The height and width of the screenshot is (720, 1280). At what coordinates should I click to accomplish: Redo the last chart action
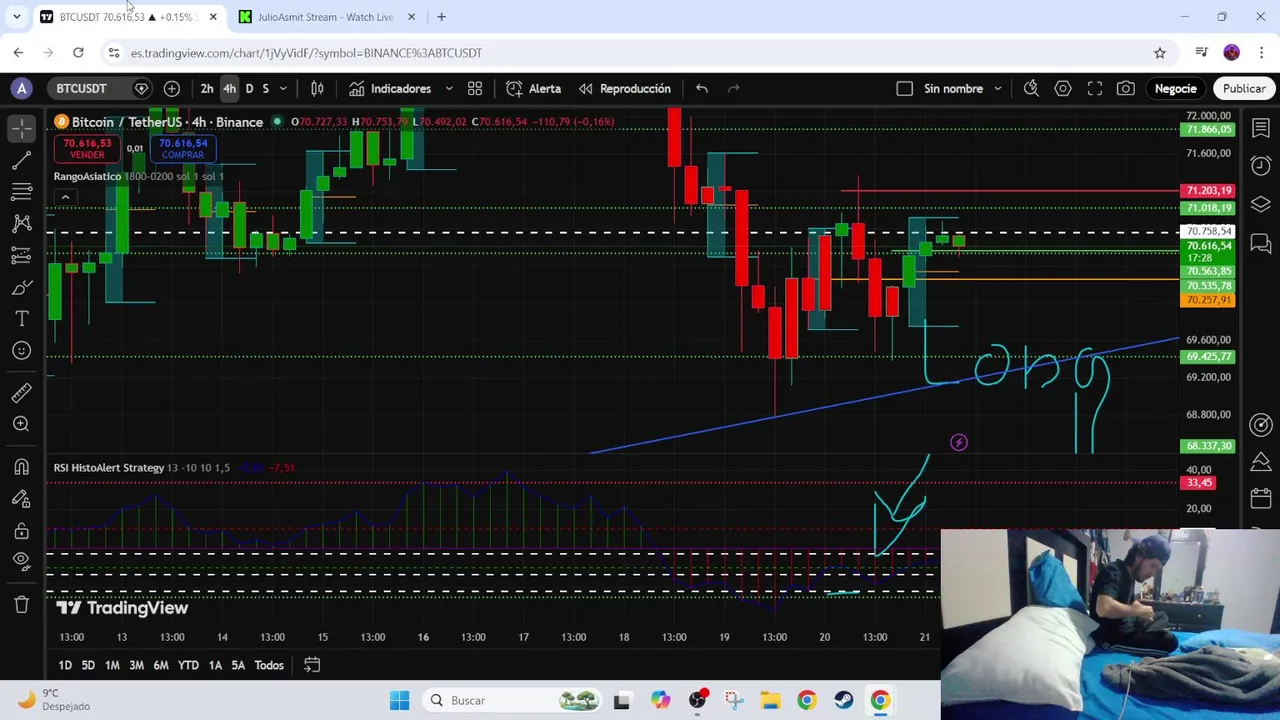pyautogui.click(x=734, y=89)
